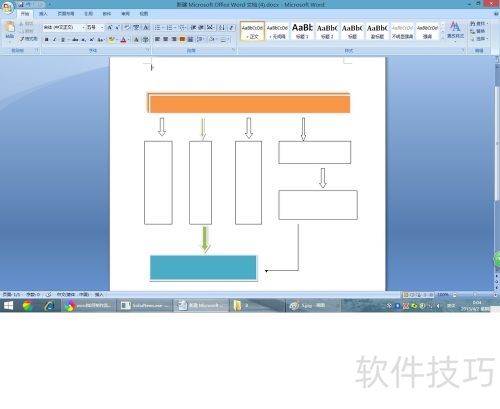The image size is (500, 409).
Task: Click the Find button in editing group
Action: (x=479, y=24)
